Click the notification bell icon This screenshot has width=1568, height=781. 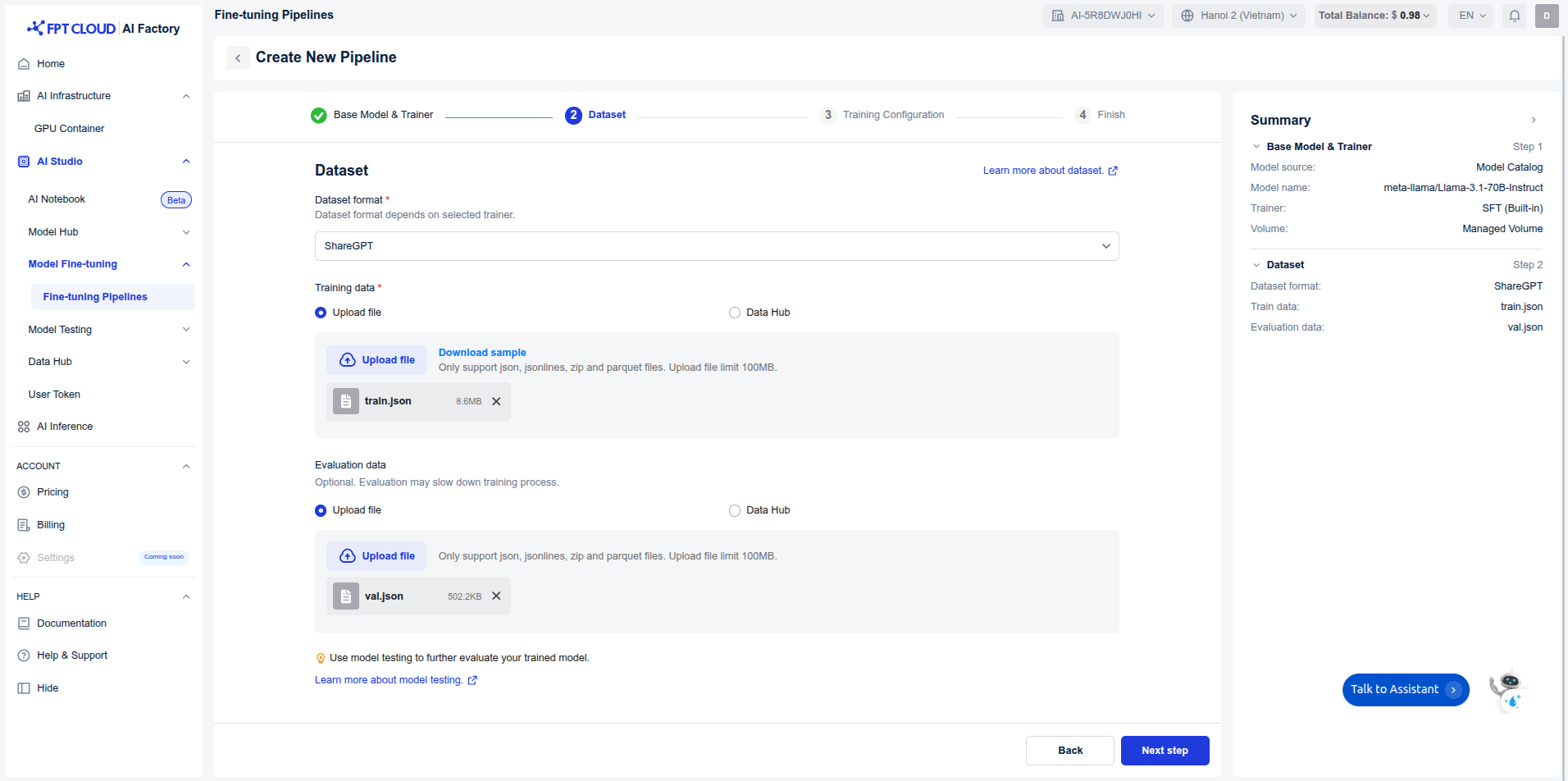(x=1515, y=16)
